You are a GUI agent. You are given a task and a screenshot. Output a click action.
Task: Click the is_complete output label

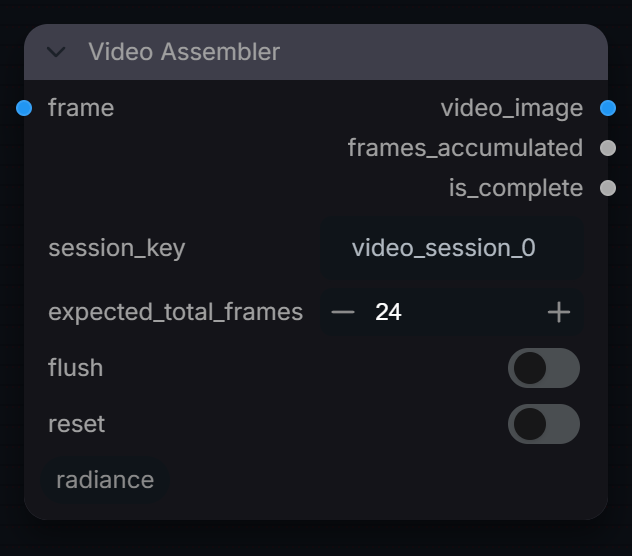click(516, 188)
